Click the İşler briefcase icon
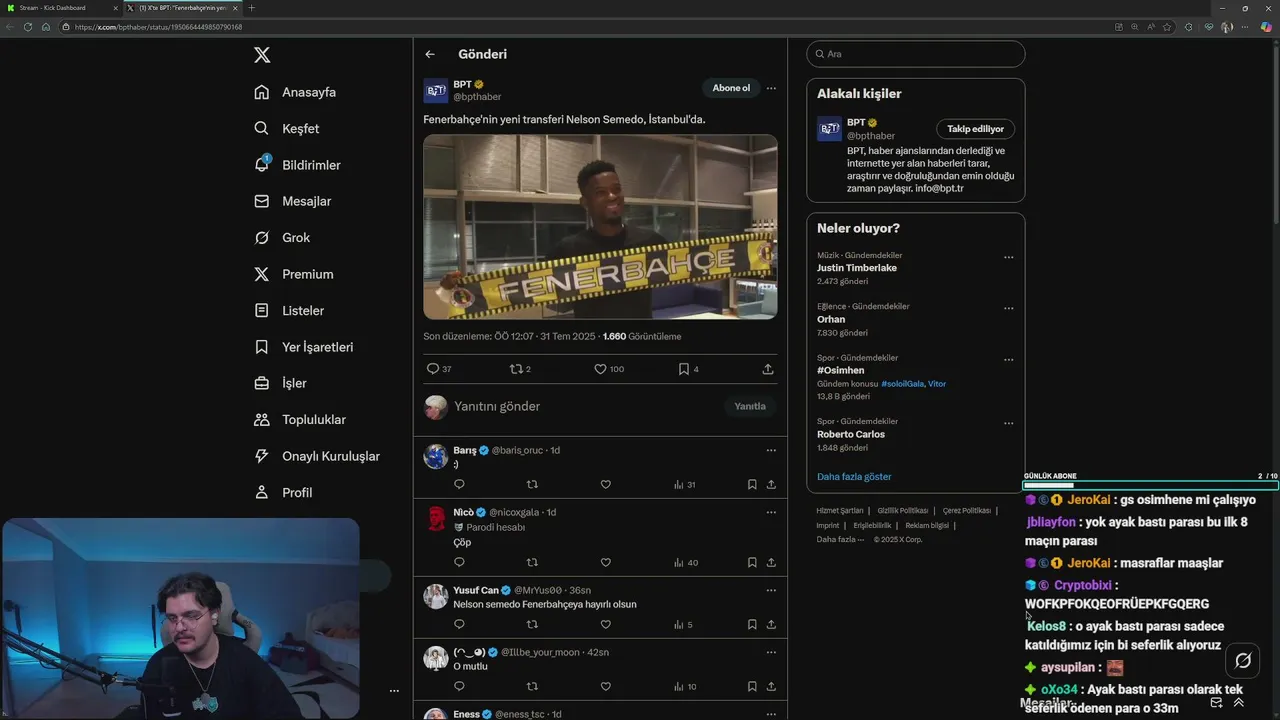Image resolution: width=1280 pixels, height=720 pixels. tap(262, 383)
